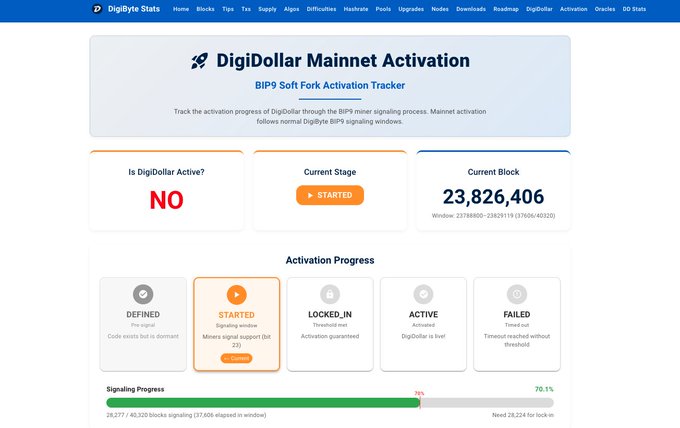680x428 pixels.
Task: Click the red NO status text
Action: [x=167, y=200]
